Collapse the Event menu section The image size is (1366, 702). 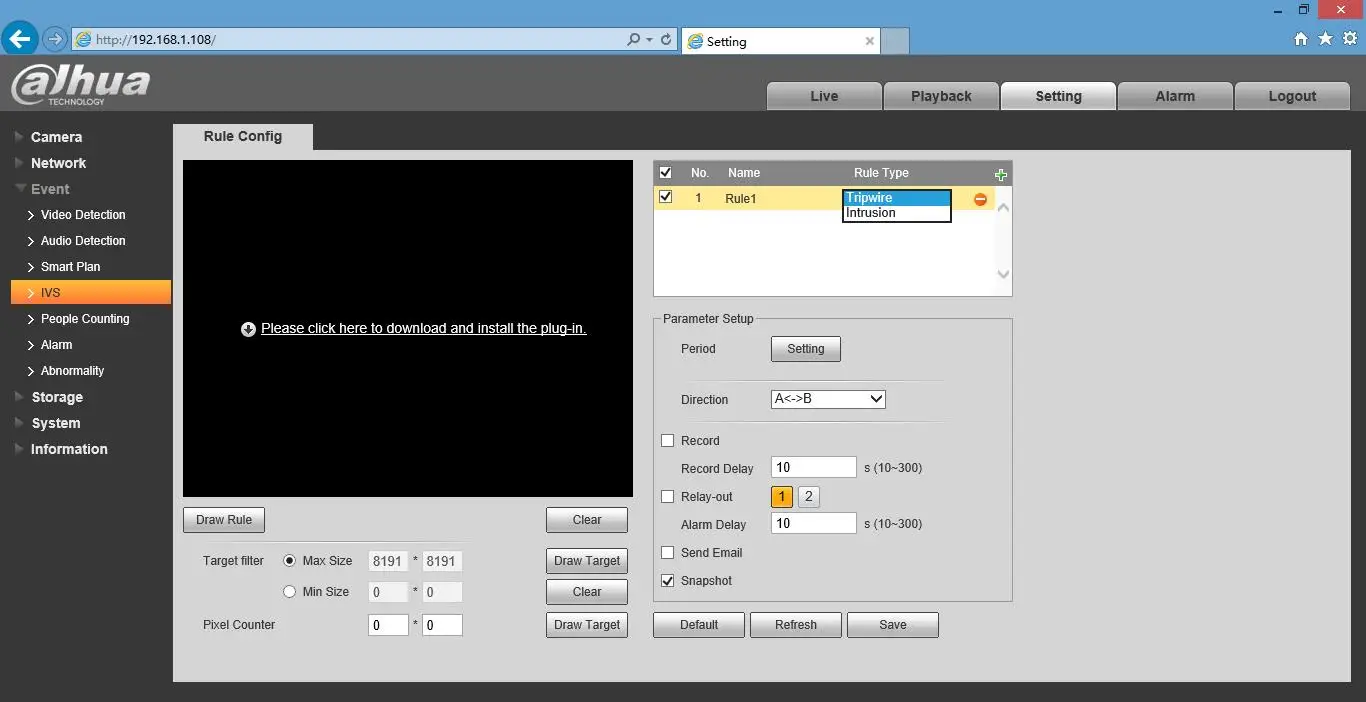point(50,189)
